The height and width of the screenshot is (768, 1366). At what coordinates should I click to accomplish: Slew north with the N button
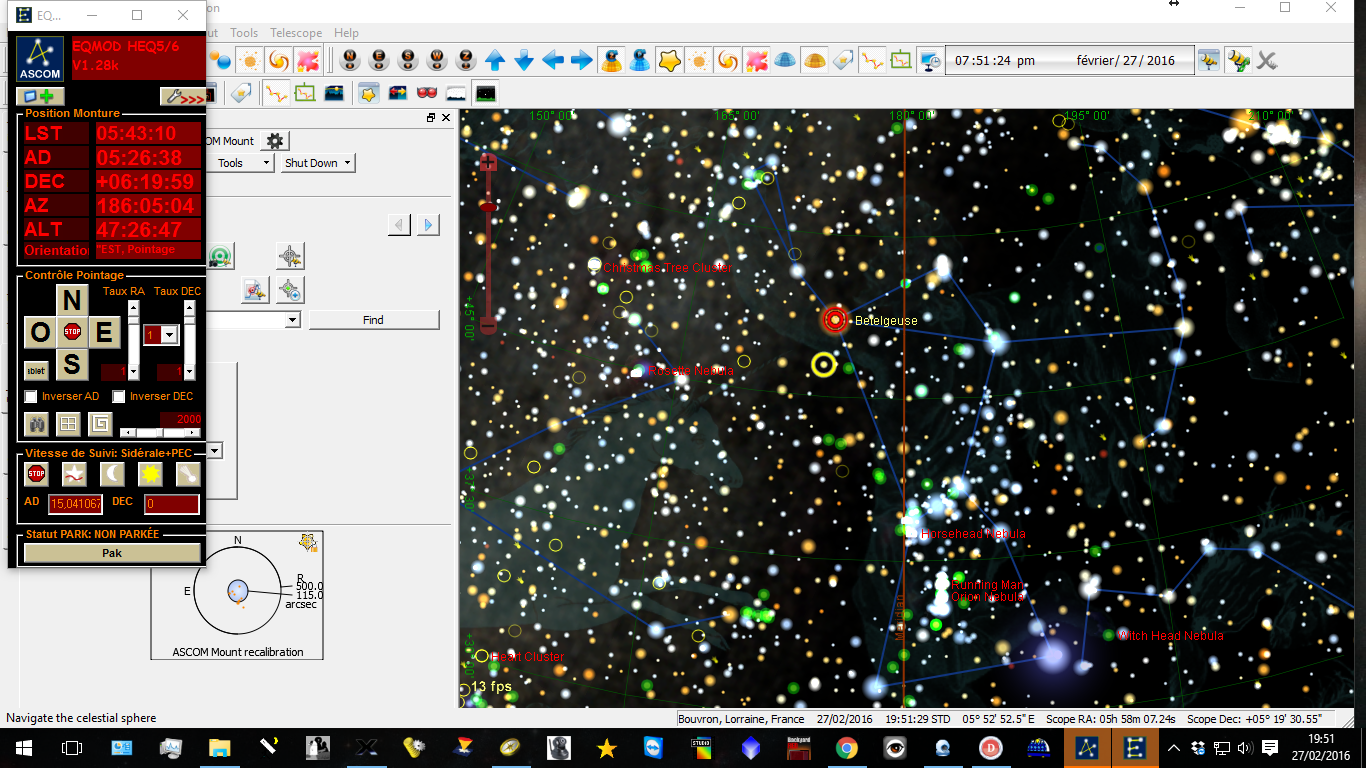pos(71,300)
